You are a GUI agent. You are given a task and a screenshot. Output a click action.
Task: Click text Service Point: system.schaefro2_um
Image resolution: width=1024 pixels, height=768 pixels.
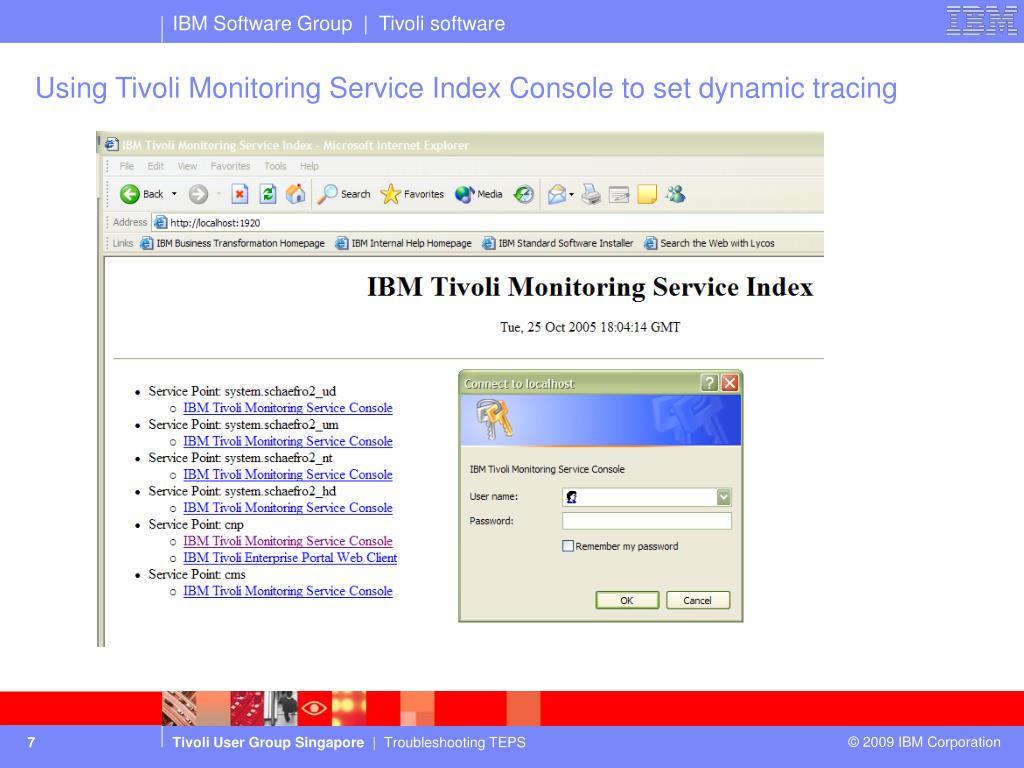pos(244,424)
